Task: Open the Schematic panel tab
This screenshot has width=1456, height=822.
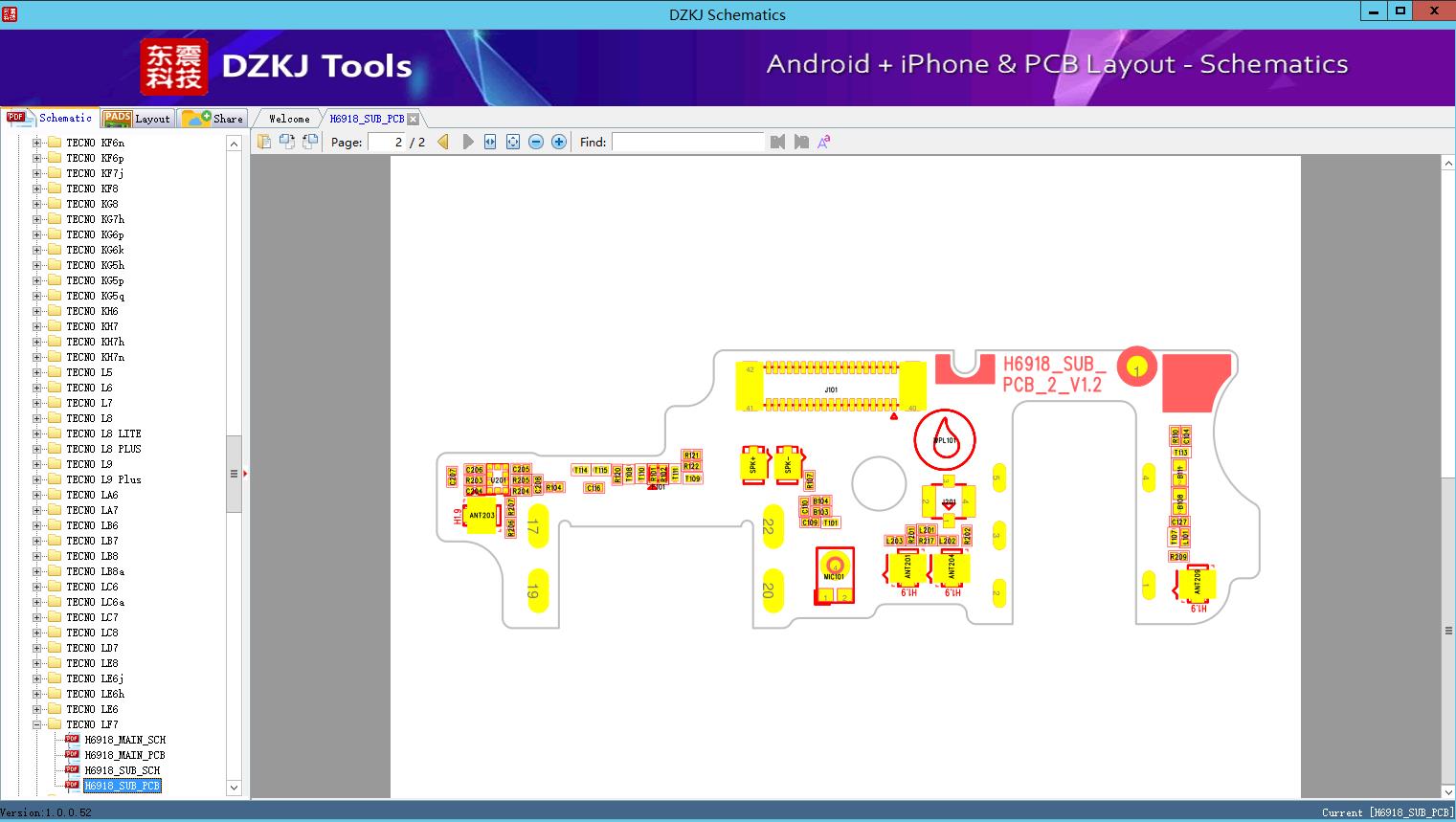Action: 50,118
